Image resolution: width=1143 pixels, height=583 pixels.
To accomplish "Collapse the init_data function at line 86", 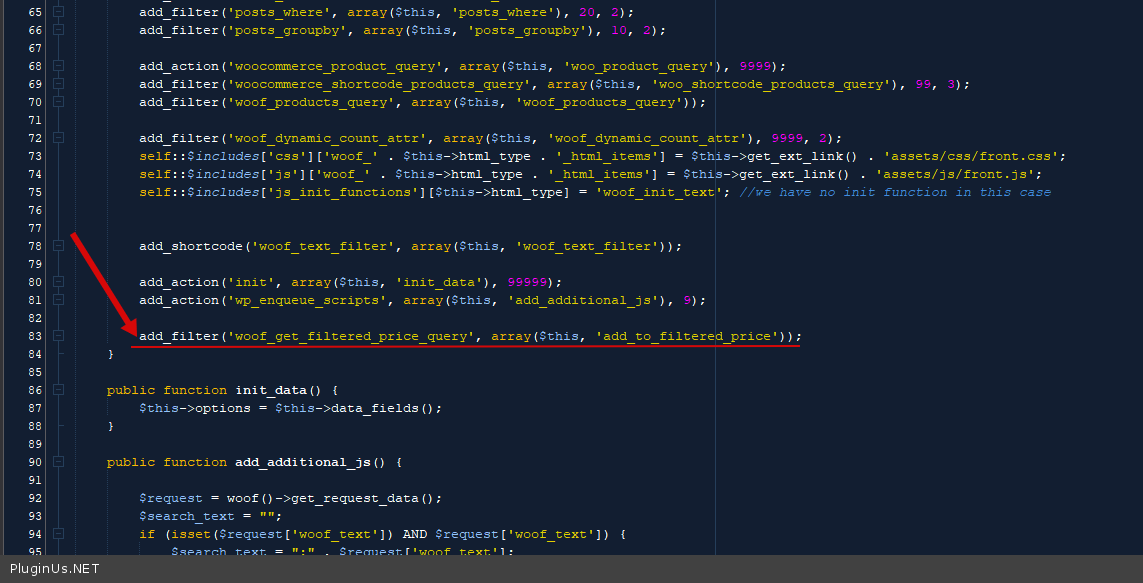I will (x=58, y=390).
